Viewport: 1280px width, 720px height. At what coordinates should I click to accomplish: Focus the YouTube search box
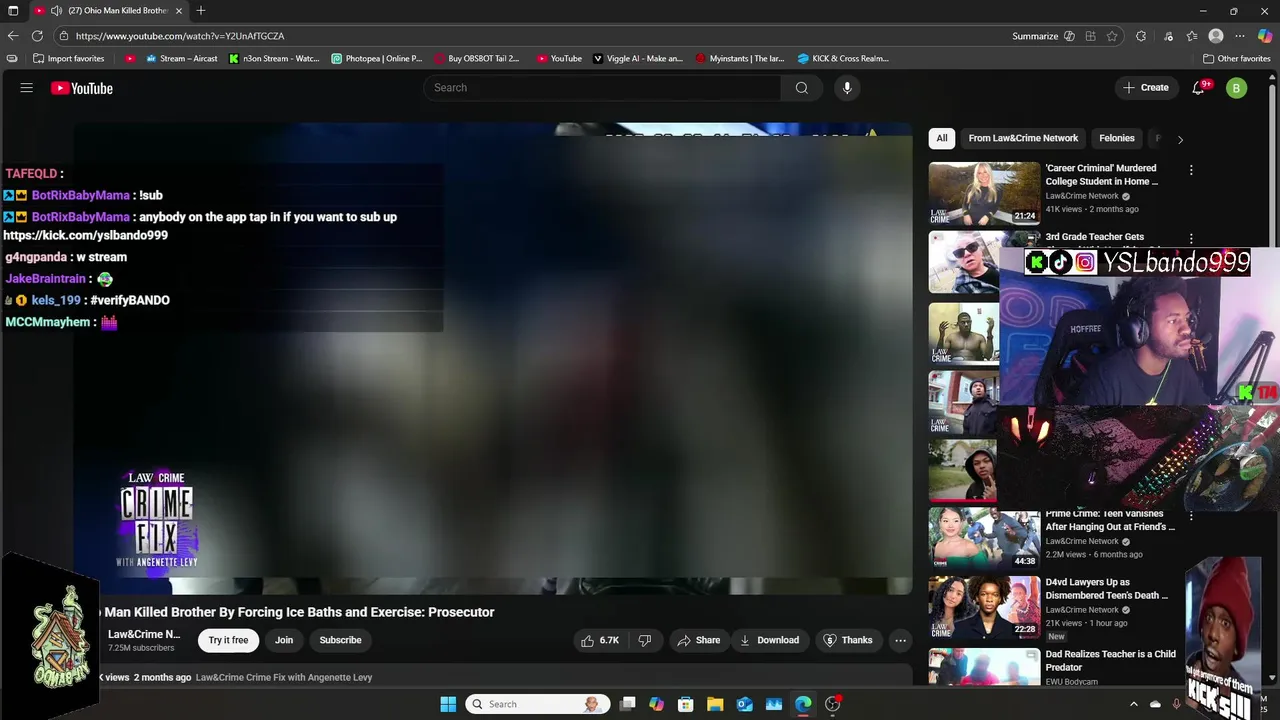pyautogui.click(x=603, y=88)
